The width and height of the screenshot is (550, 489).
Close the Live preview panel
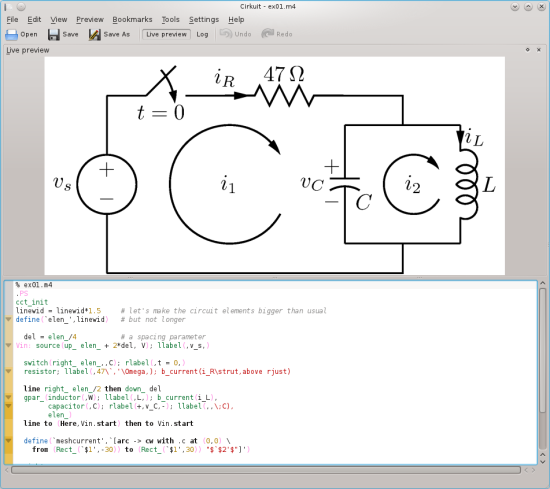tap(539, 50)
